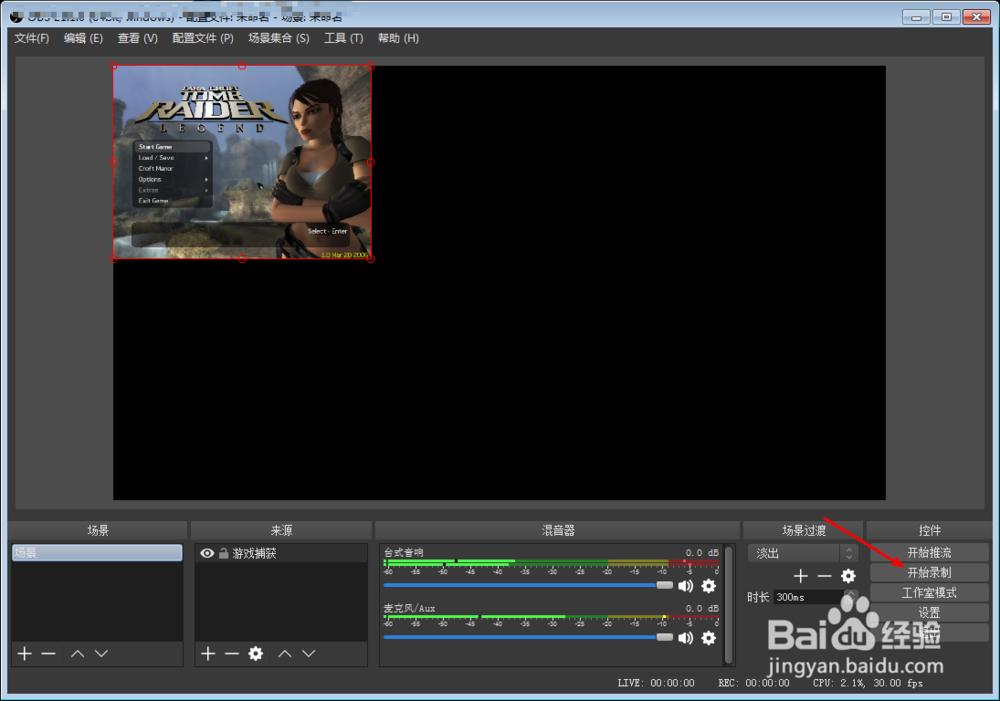Remove scene transition with minus icon
Viewport: 1000px width, 701px height.
pyautogui.click(x=825, y=576)
